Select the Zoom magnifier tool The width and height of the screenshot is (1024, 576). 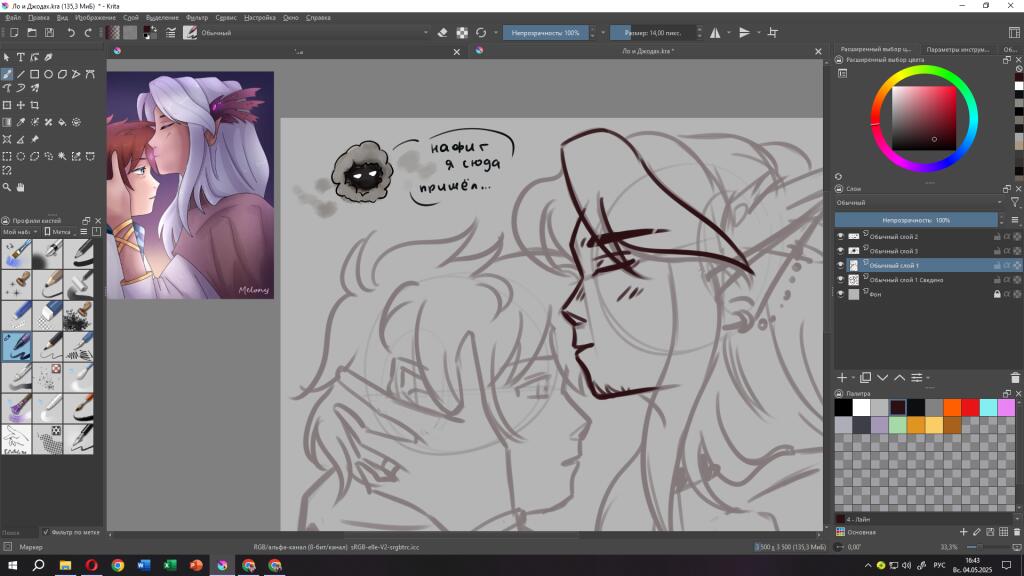pyautogui.click(x=7, y=187)
